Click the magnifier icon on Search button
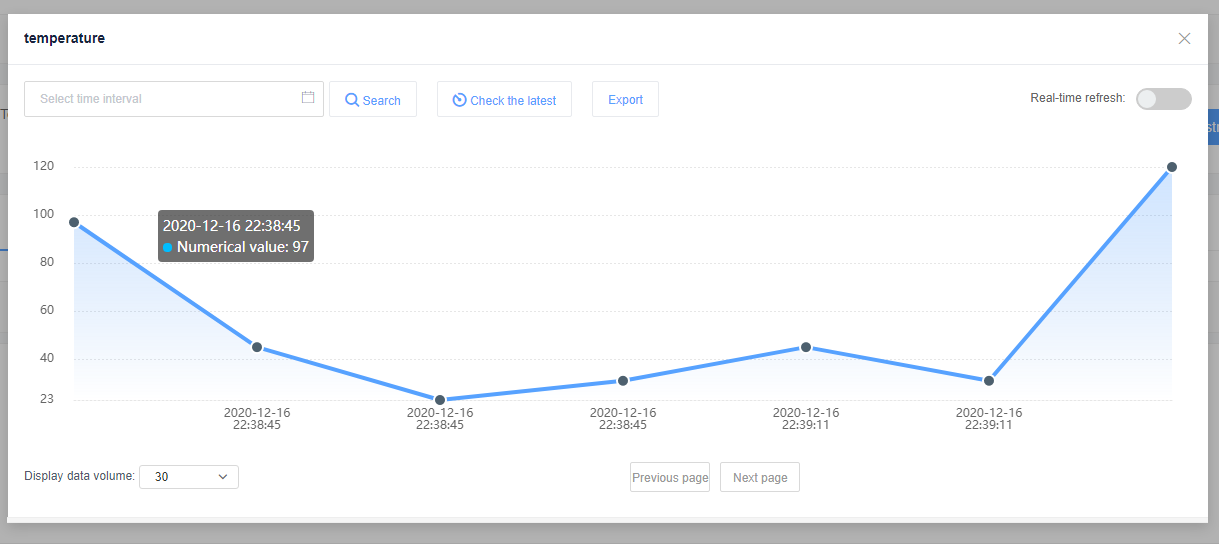Image resolution: width=1219 pixels, height=544 pixels. coord(352,100)
